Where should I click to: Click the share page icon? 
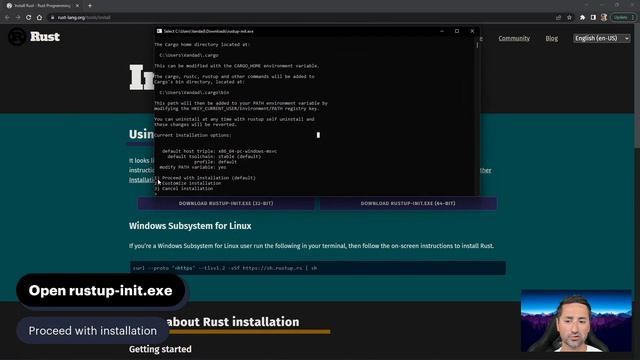(x=558, y=18)
